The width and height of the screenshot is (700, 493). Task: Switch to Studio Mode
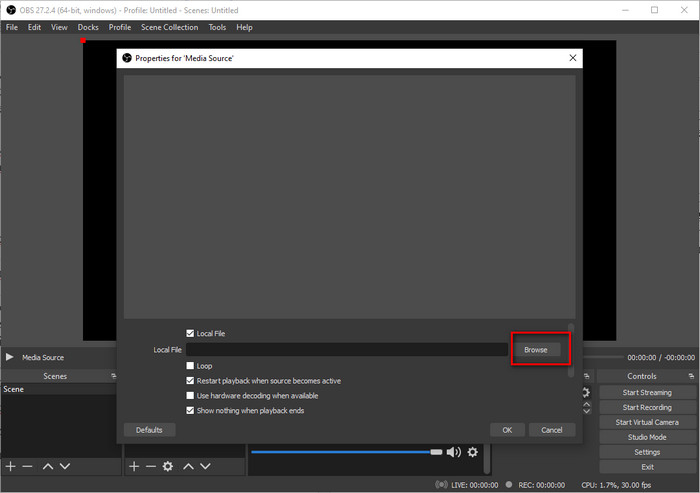pyautogui.click(x=647, y=437)
